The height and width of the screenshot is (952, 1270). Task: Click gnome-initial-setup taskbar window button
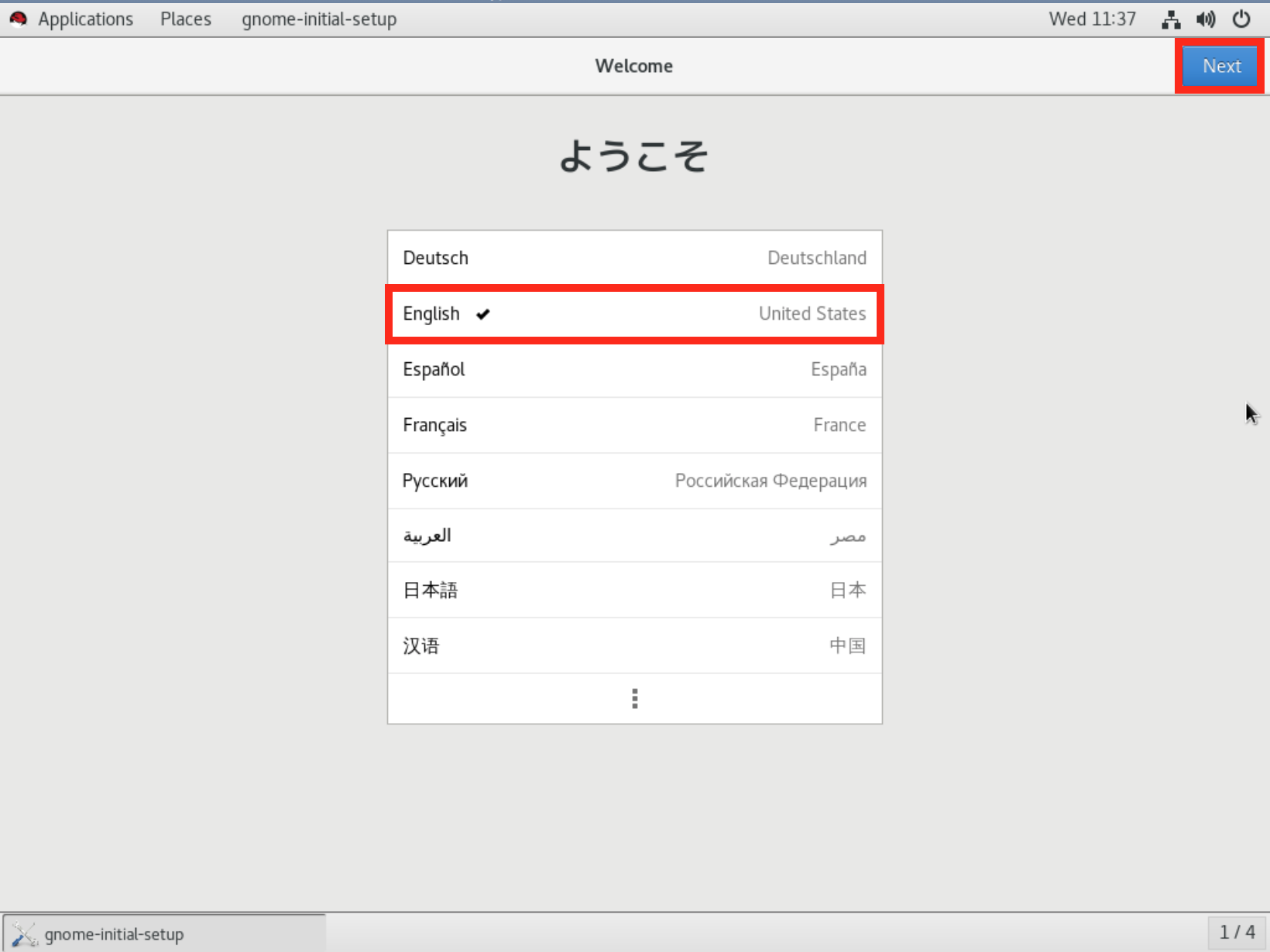[x=164, y=933]
